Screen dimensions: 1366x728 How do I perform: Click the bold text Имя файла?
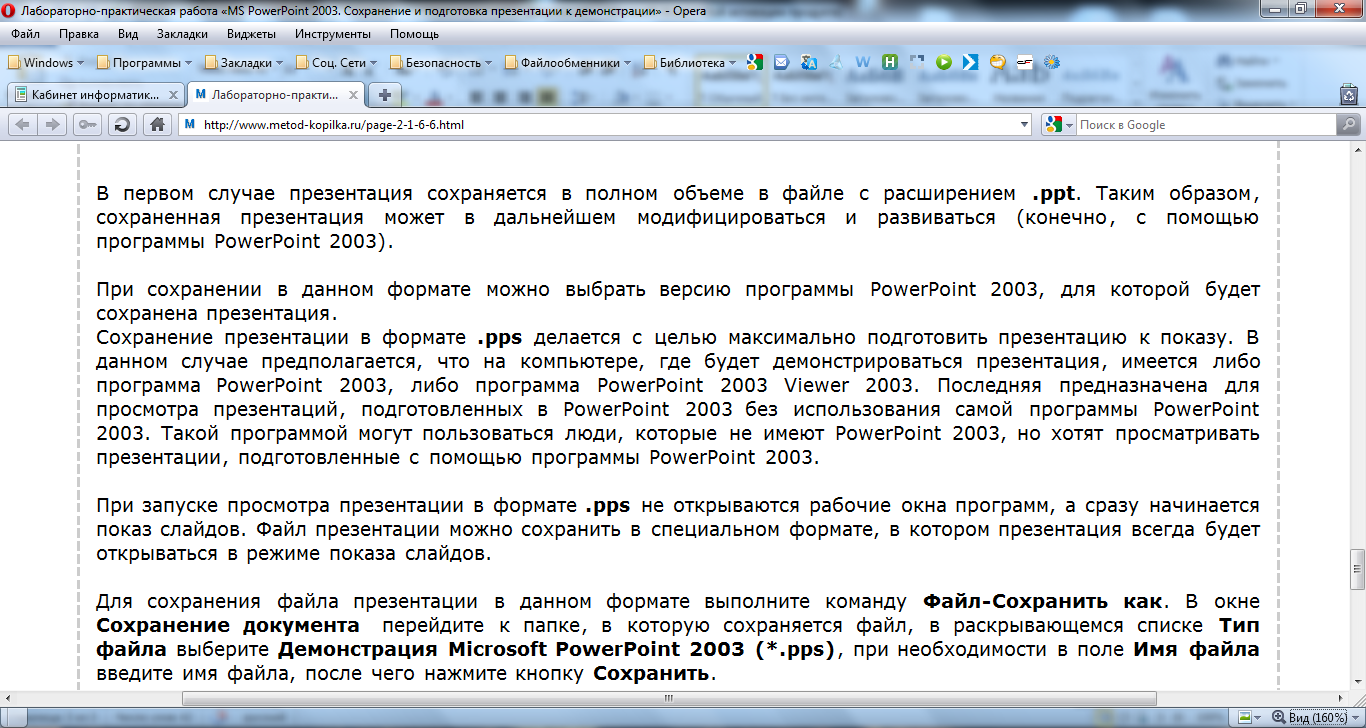coord(1195,650)
